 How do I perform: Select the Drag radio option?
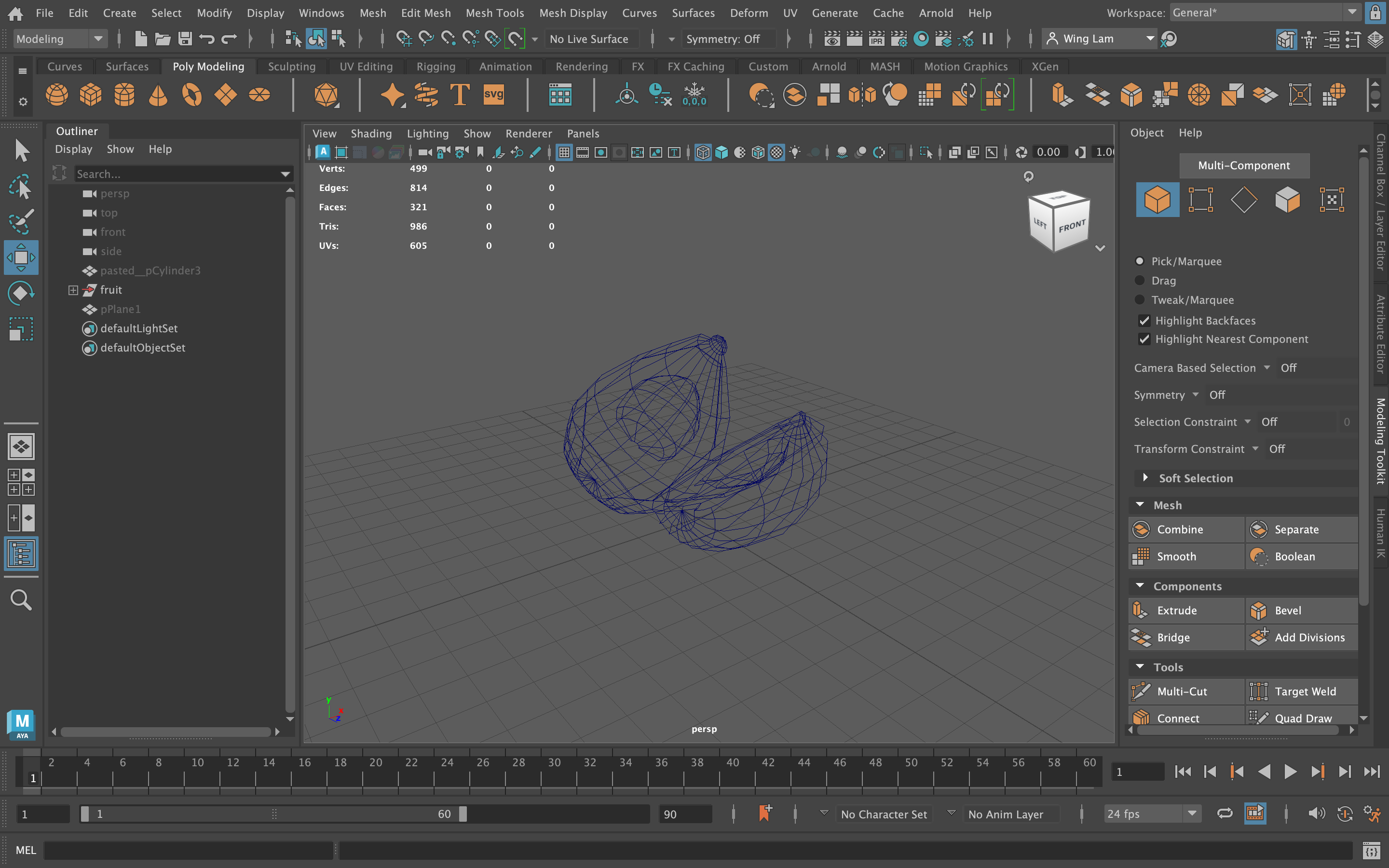(x=1139, y=281)
